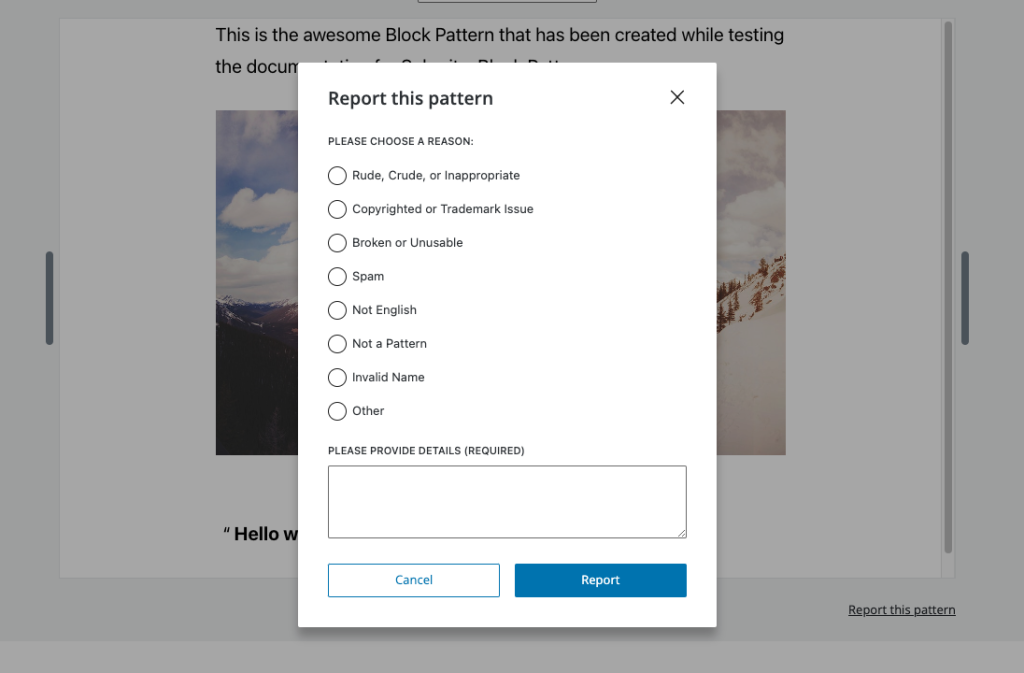Click the textarea resize handle
The image size is (1024, 673).
point(683,536)
